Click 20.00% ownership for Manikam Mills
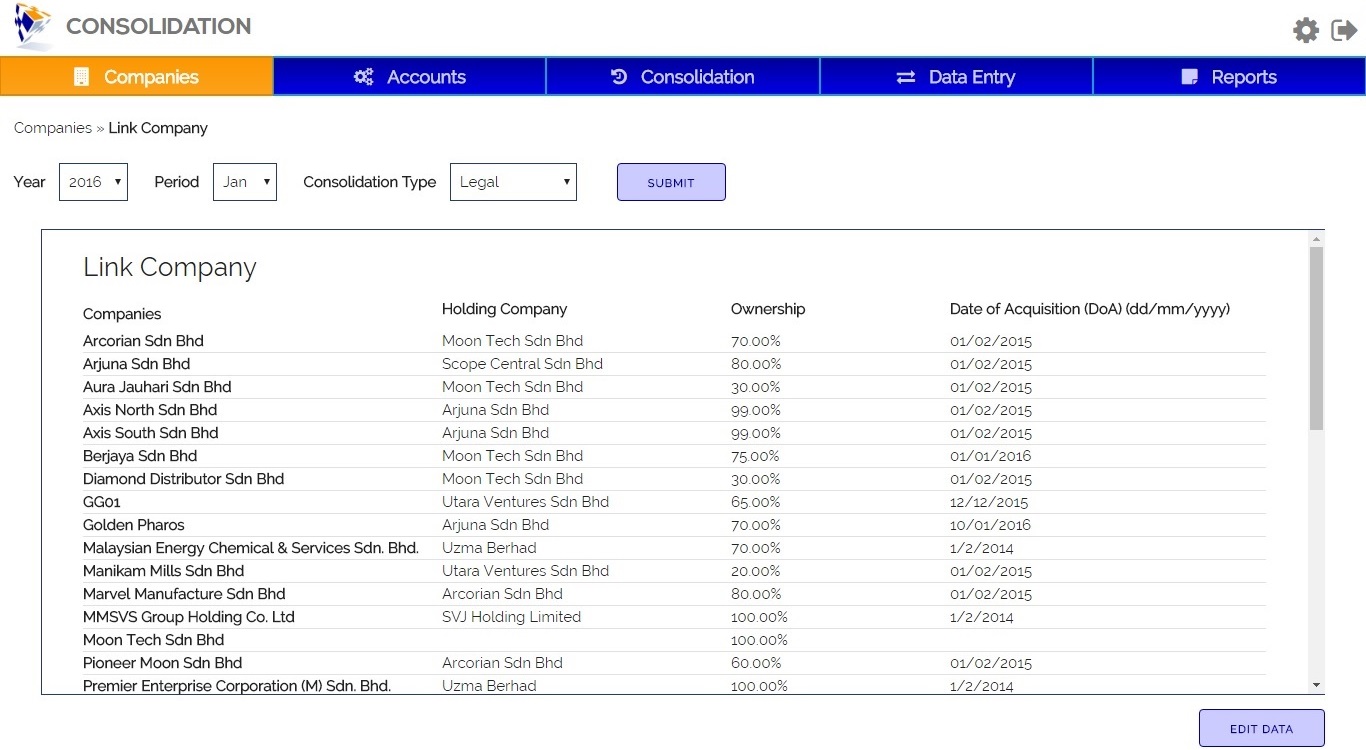The image size is (1366, 750). [755, 571]
